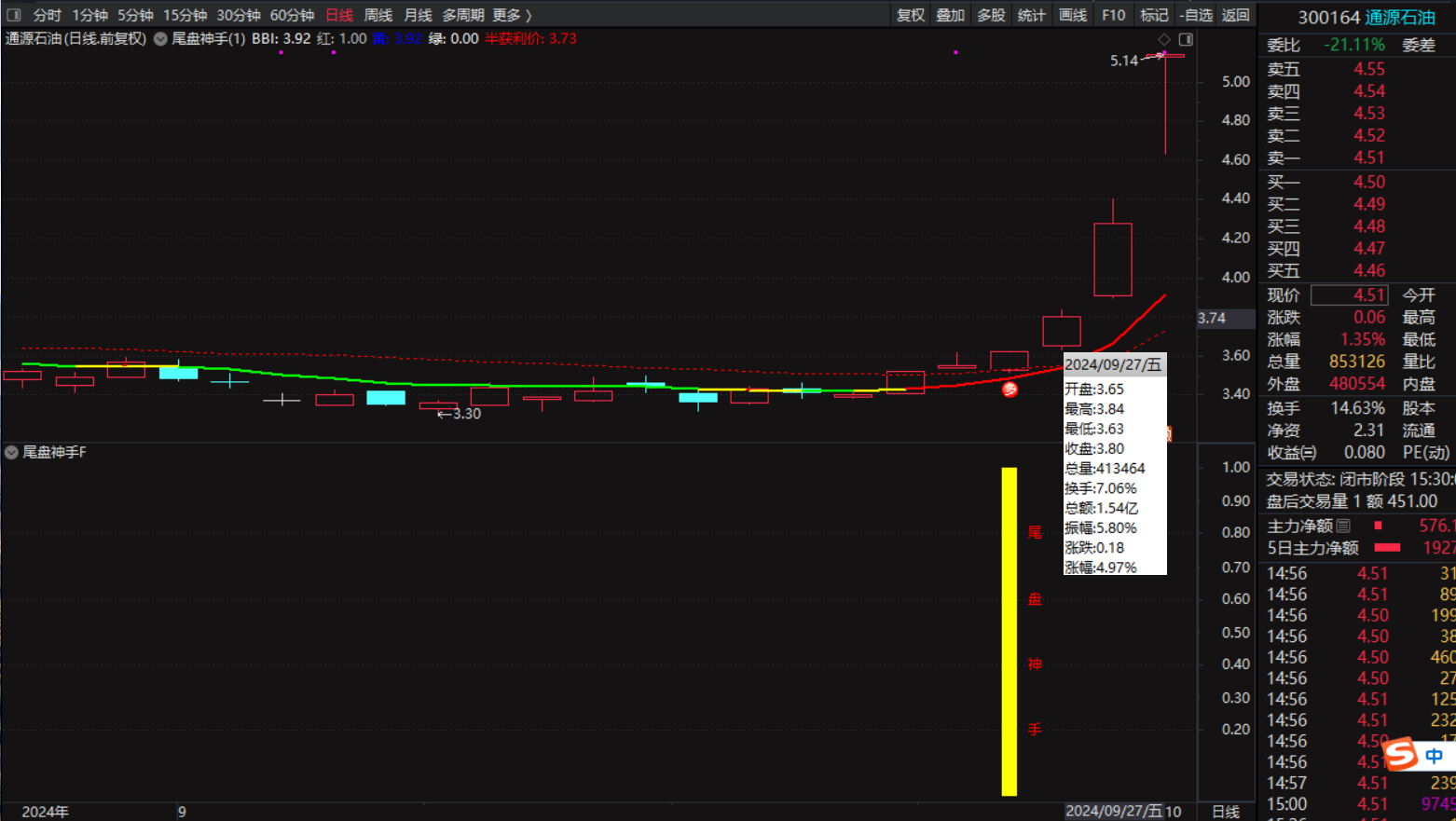Select the 分时 intraday tab
The height and width of the screenshot is (821, 1456).
pyautogui.click(x=47, y=15)
